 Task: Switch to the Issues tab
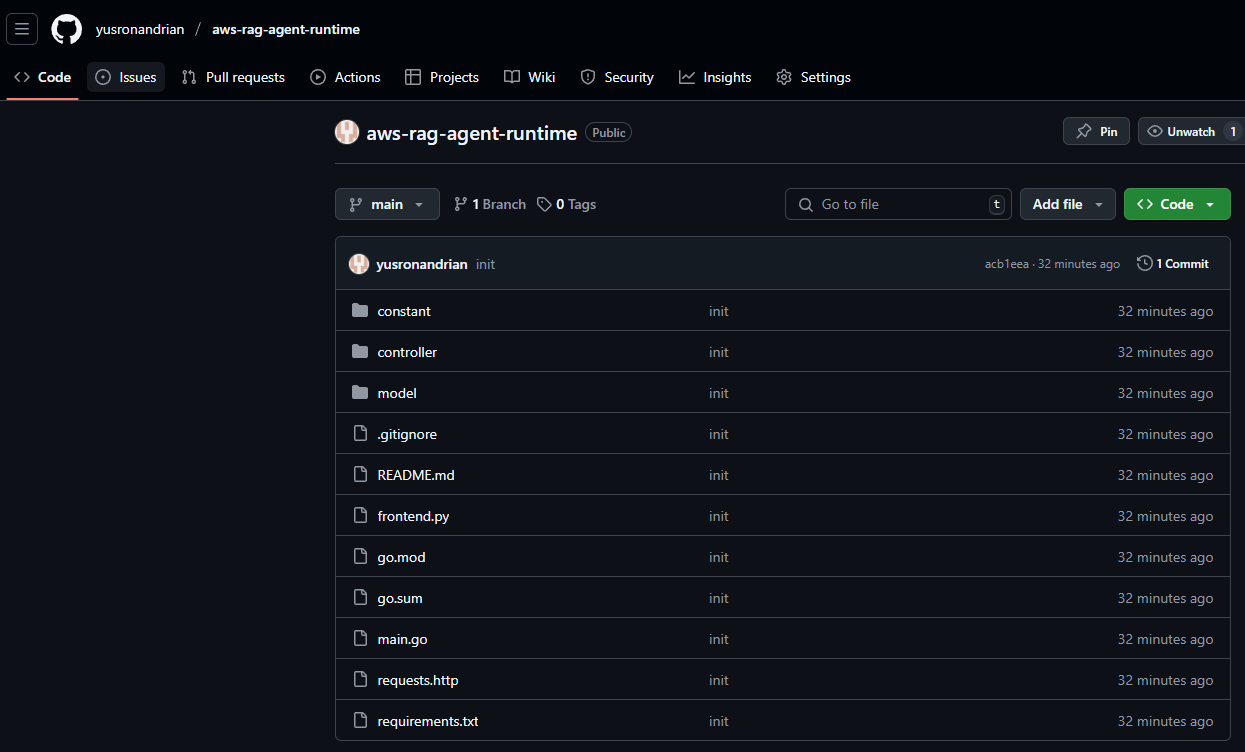point(126,77)
